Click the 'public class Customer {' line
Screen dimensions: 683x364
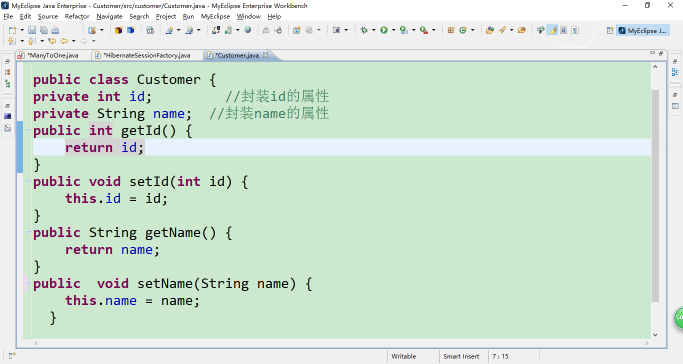[x=125, y=80]
